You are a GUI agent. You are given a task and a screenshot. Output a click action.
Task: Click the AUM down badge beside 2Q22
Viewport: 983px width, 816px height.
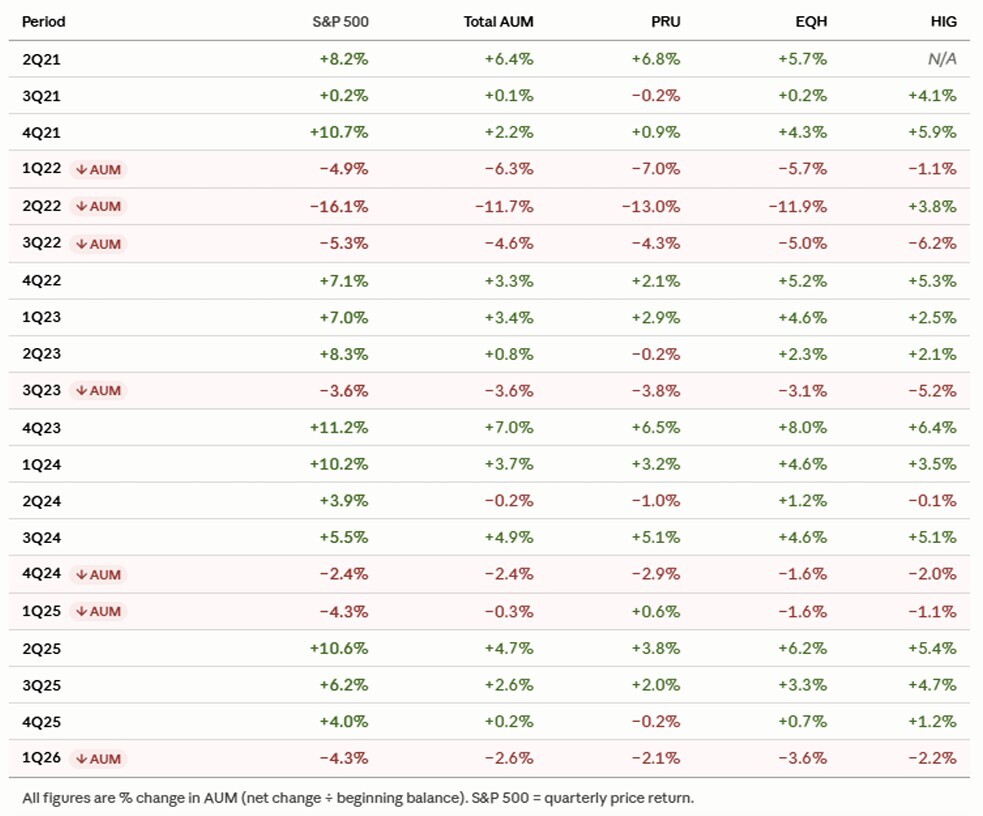click(x=98, y=206)
